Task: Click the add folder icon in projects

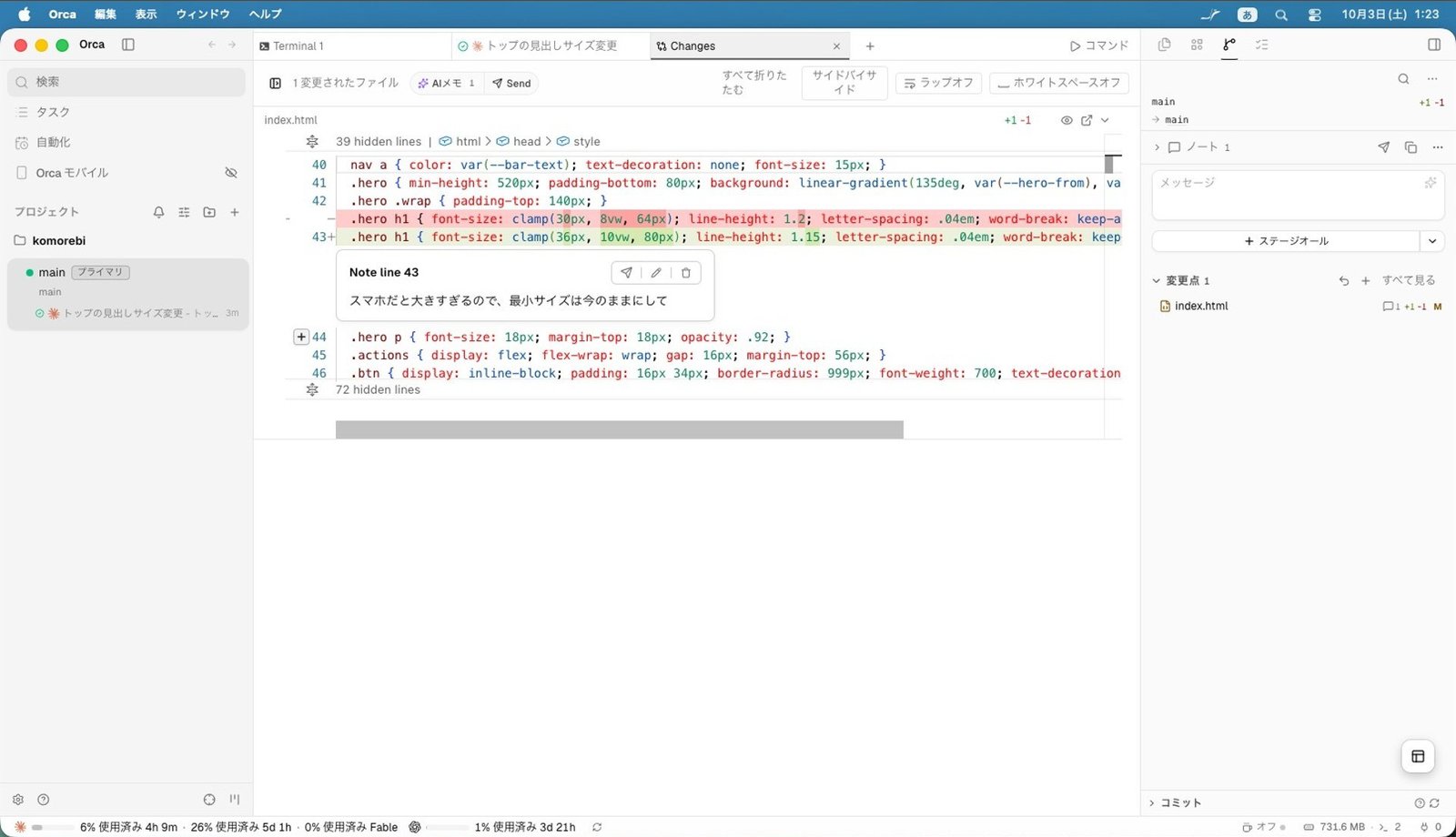Action: 209,212
